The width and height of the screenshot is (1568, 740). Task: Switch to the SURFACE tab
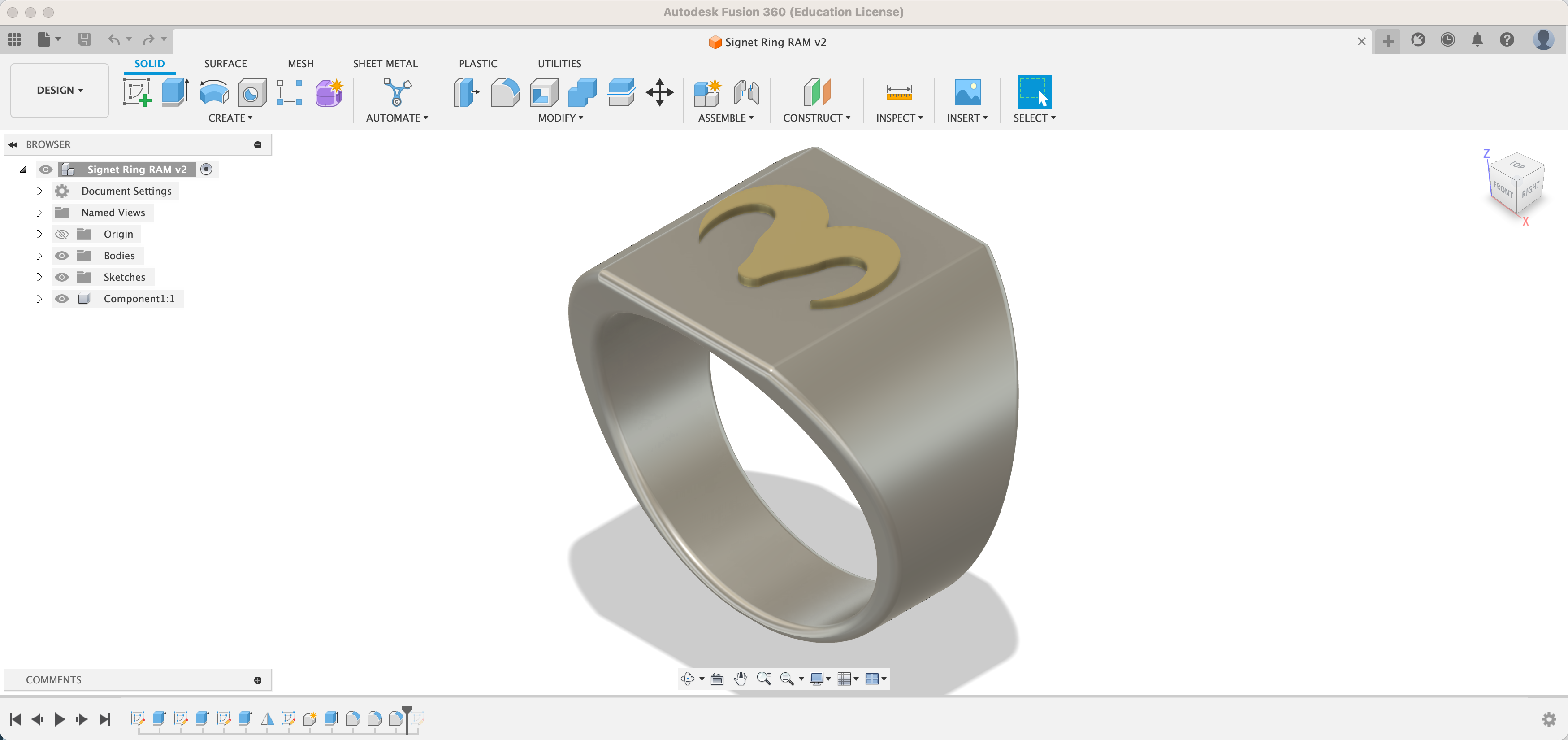(225, 64)
